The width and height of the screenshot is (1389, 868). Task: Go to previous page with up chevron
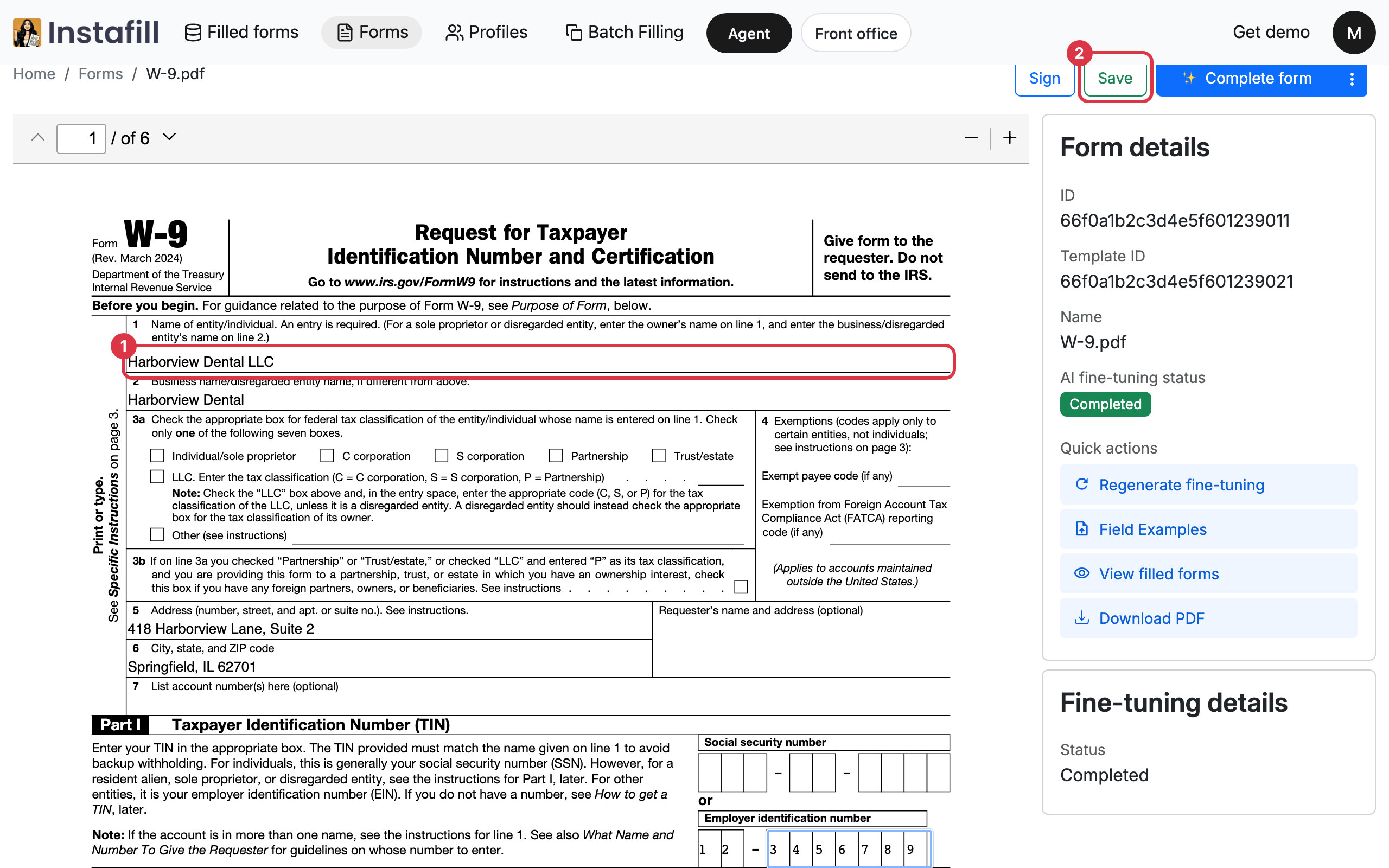(38, 138)
